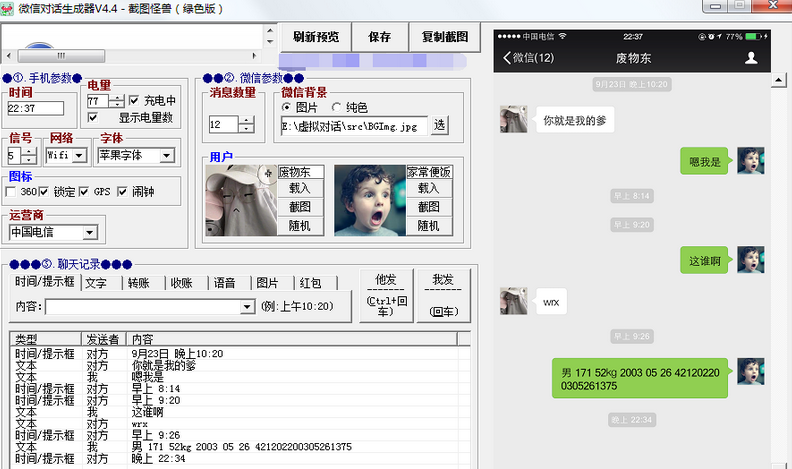
Task: Click the screaming child avatar in user panel
Action: click(x=369, y=200)
